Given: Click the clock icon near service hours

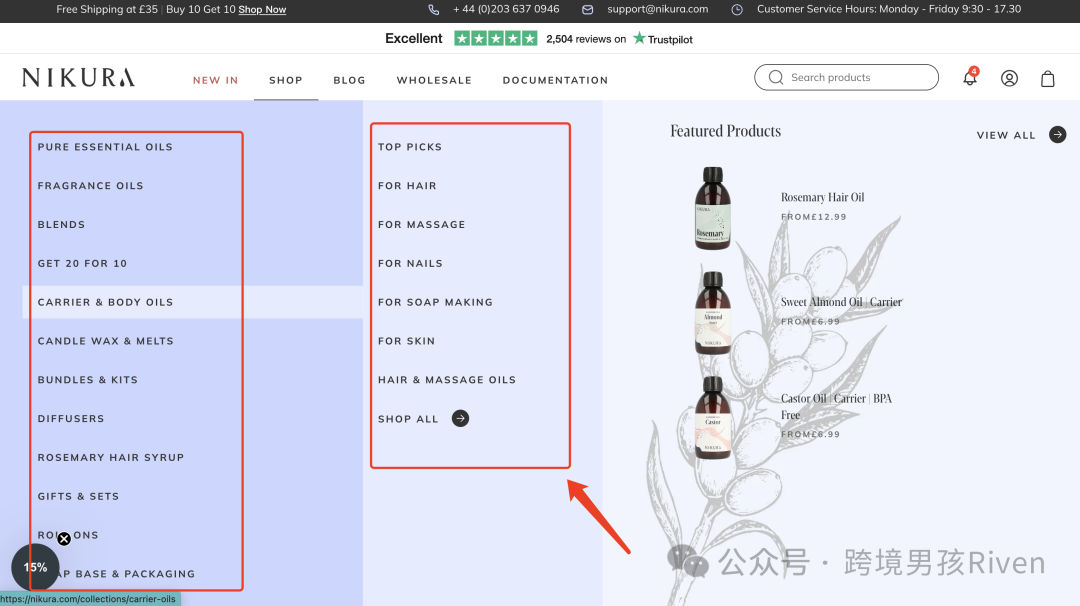Looking at the screenshot, I should point(737,10).
